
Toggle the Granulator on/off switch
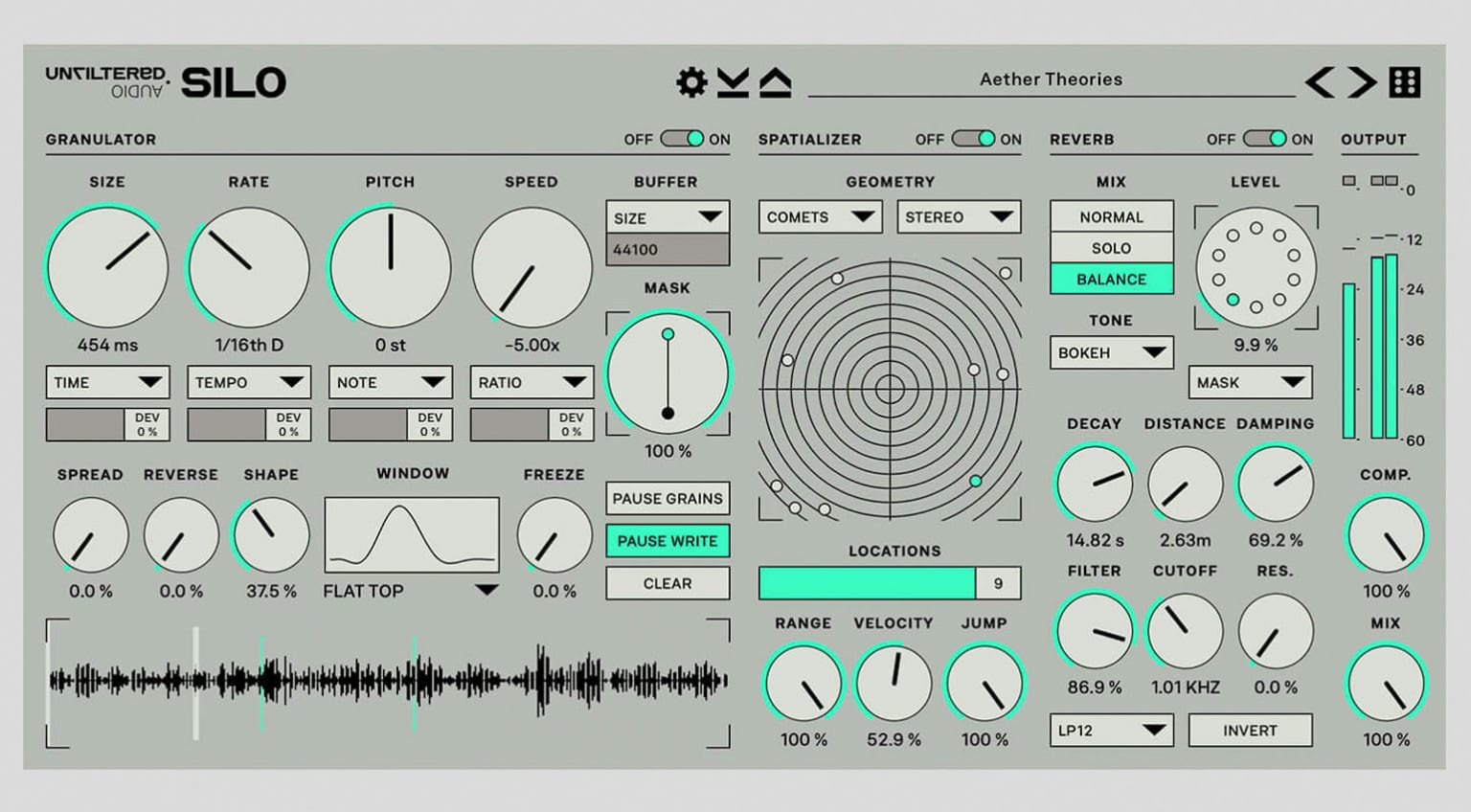click(682, 139)
